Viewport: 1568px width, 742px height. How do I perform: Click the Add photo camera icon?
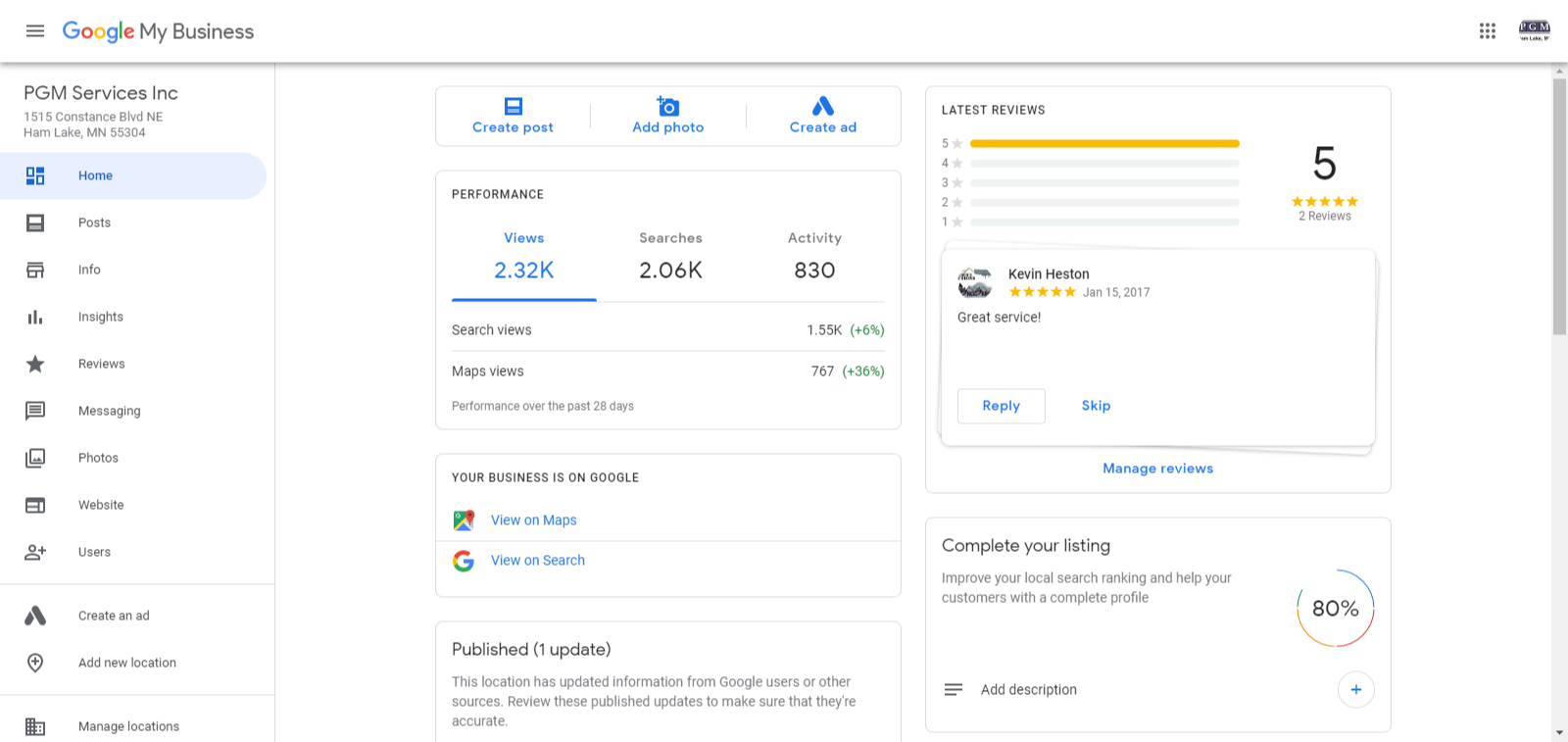pyautogui.click(x=668, y=106)
